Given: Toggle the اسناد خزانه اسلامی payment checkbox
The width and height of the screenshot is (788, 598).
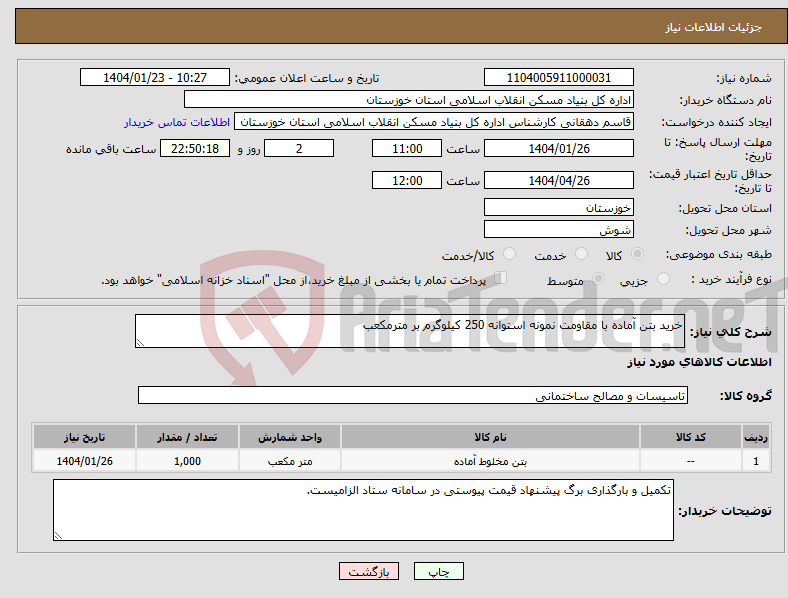Looking at the screenshot, I should [x=500, y=278].
